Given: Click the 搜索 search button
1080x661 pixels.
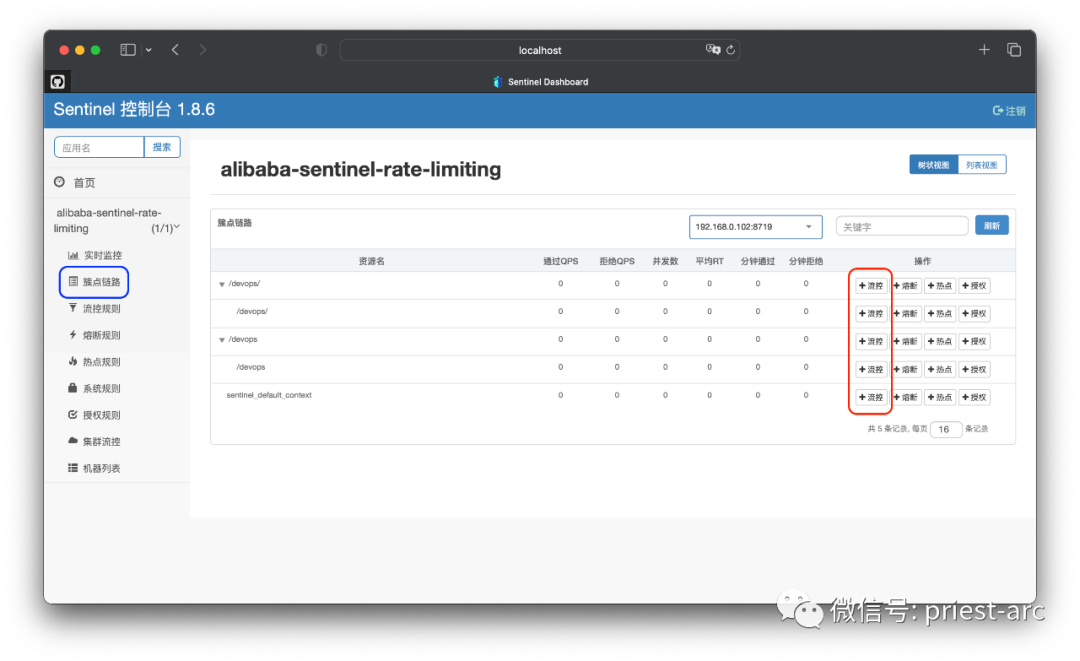Looking at the screenshot, I should pos(162,147).
